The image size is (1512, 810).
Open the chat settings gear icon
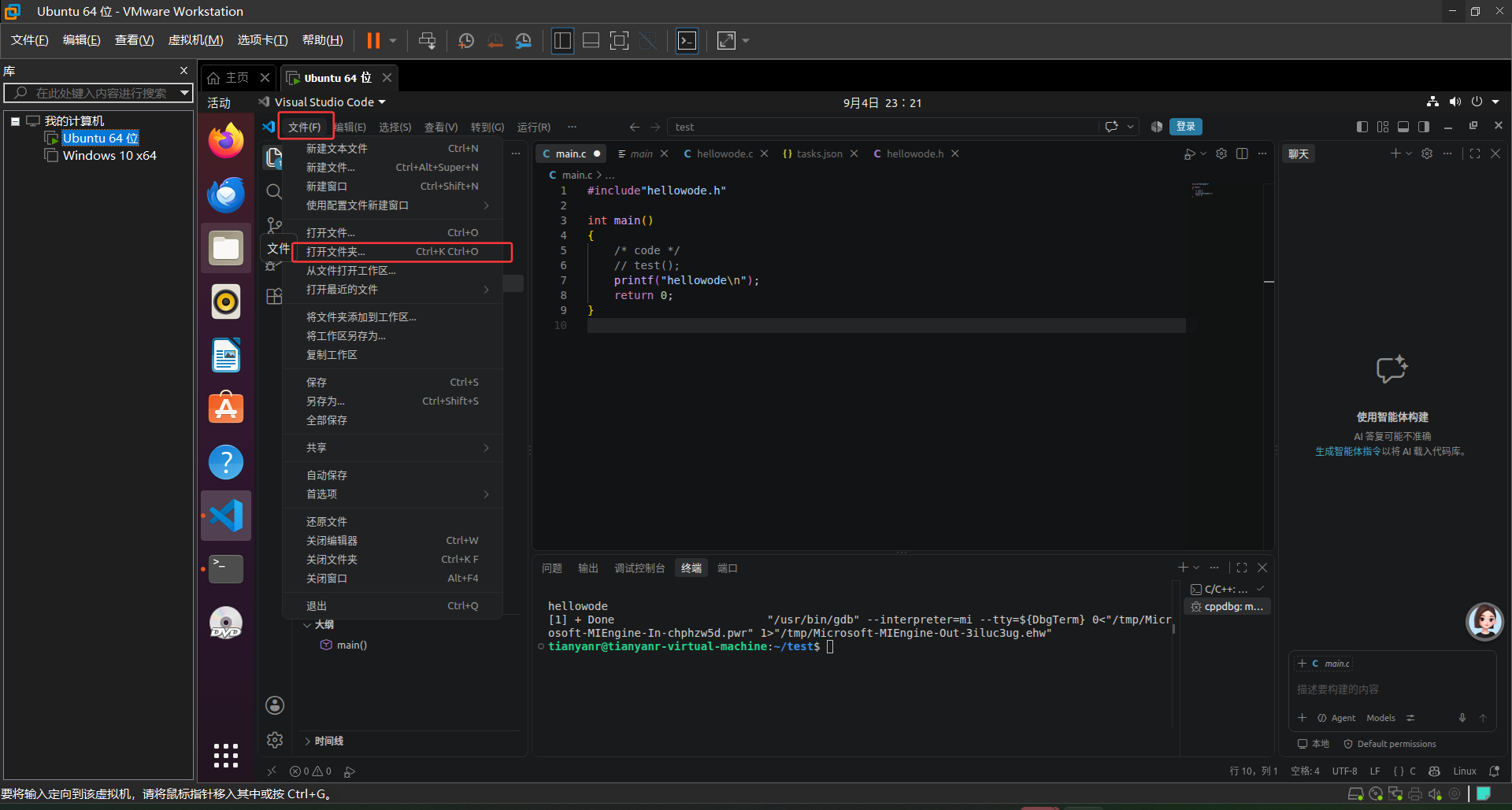1427,153
